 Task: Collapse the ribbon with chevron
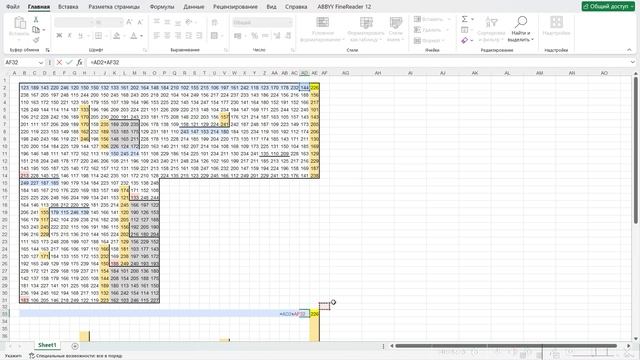pos(629,50)
